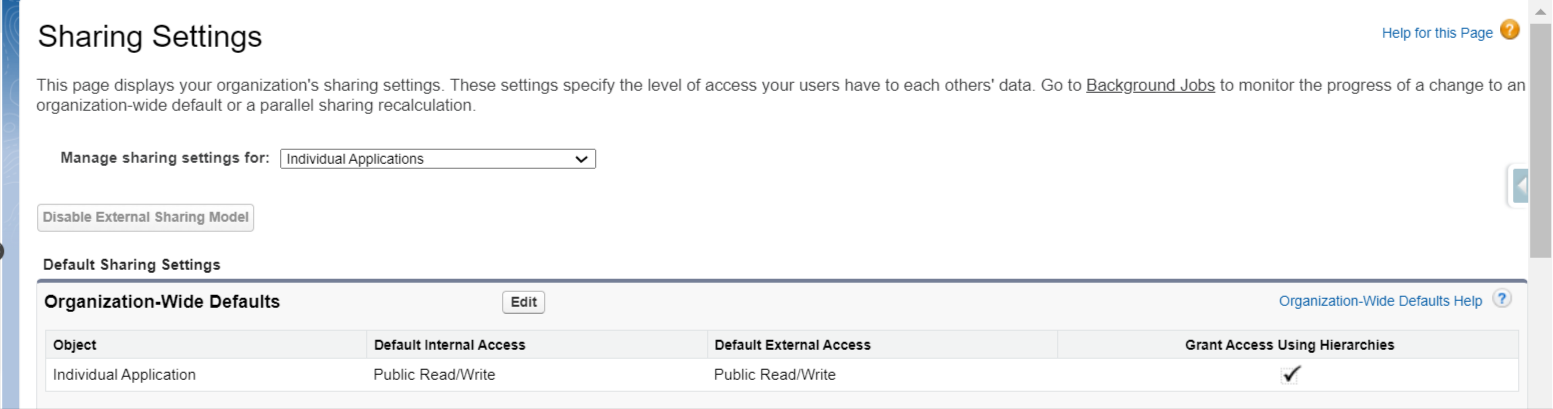Click the Object column header
Screen dimensions: 1553x409
click(75, 345)
